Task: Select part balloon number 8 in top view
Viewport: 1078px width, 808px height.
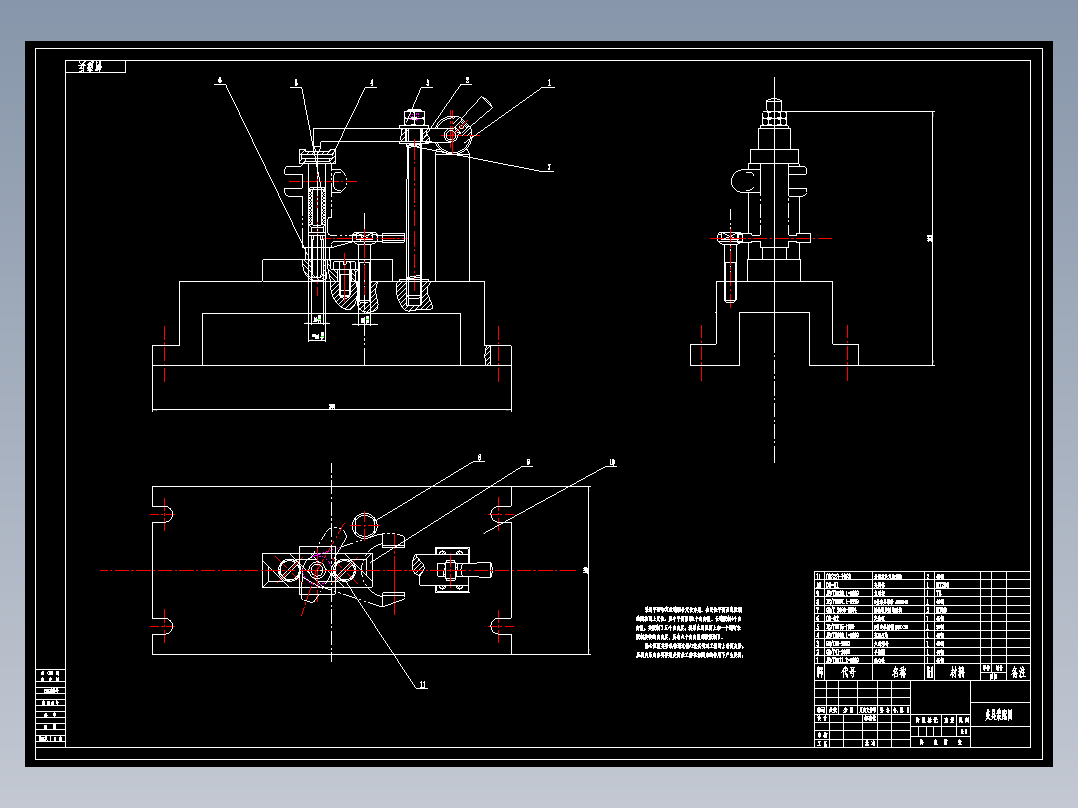Action: pyautogui.click(x=479, y=457)
